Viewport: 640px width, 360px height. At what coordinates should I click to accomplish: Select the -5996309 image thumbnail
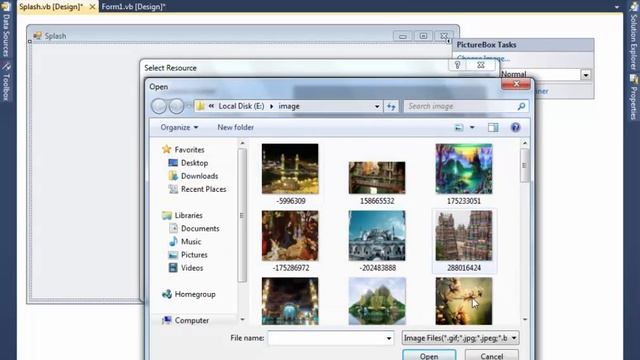(290, 169)
